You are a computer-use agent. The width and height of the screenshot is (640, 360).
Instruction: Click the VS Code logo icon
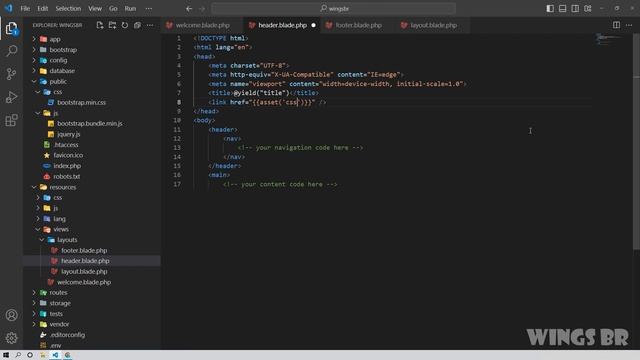tap(8, 8)
